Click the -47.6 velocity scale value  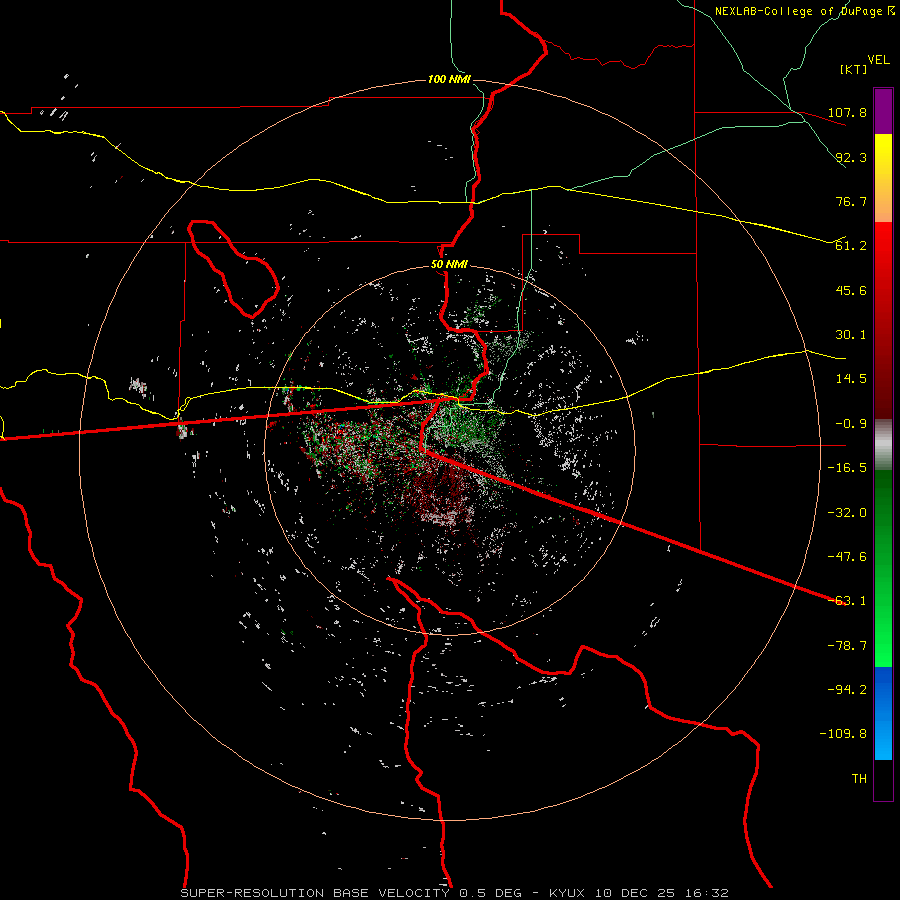pyautogui.click(x=847, y=557)
